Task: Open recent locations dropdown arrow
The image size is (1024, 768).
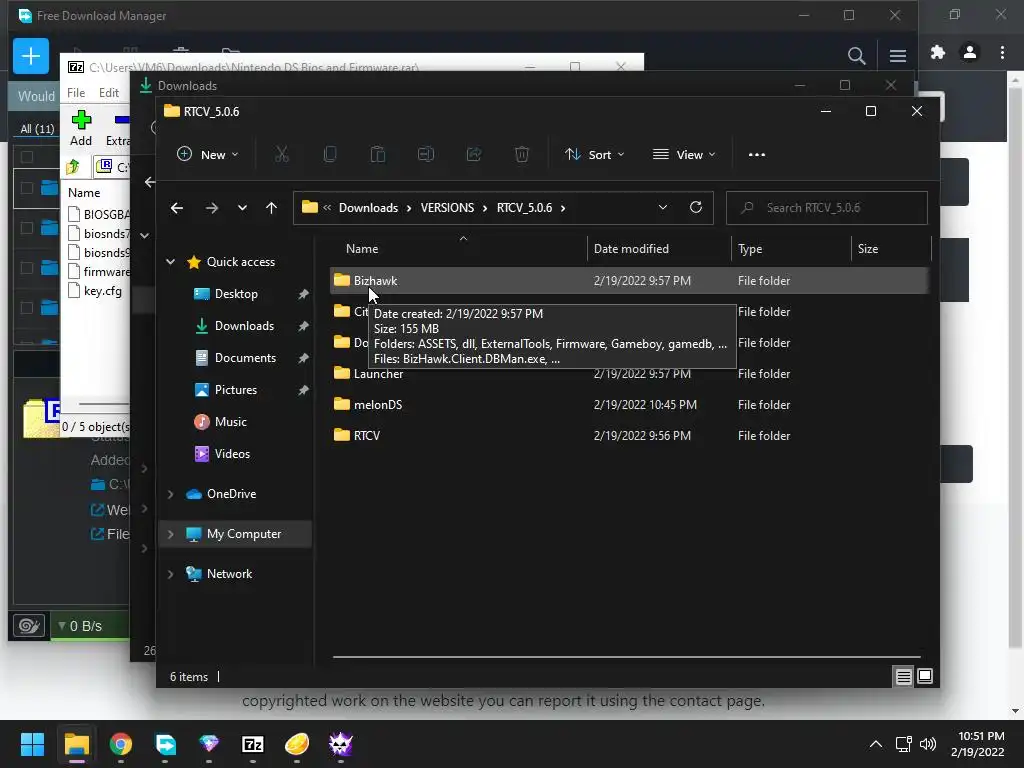Action: point(242,208)
